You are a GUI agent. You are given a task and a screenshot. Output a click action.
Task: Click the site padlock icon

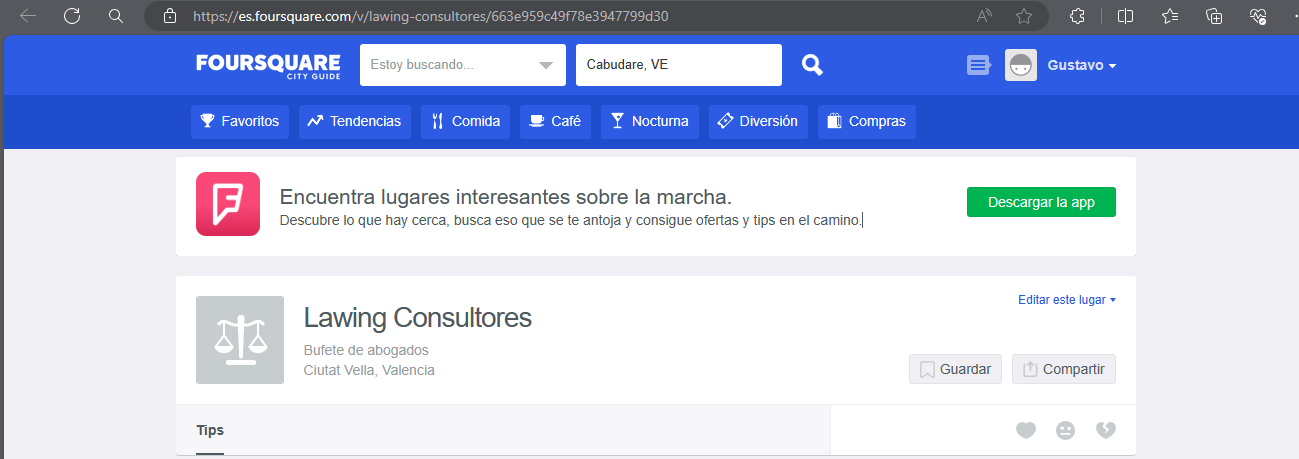coord(170,16)
